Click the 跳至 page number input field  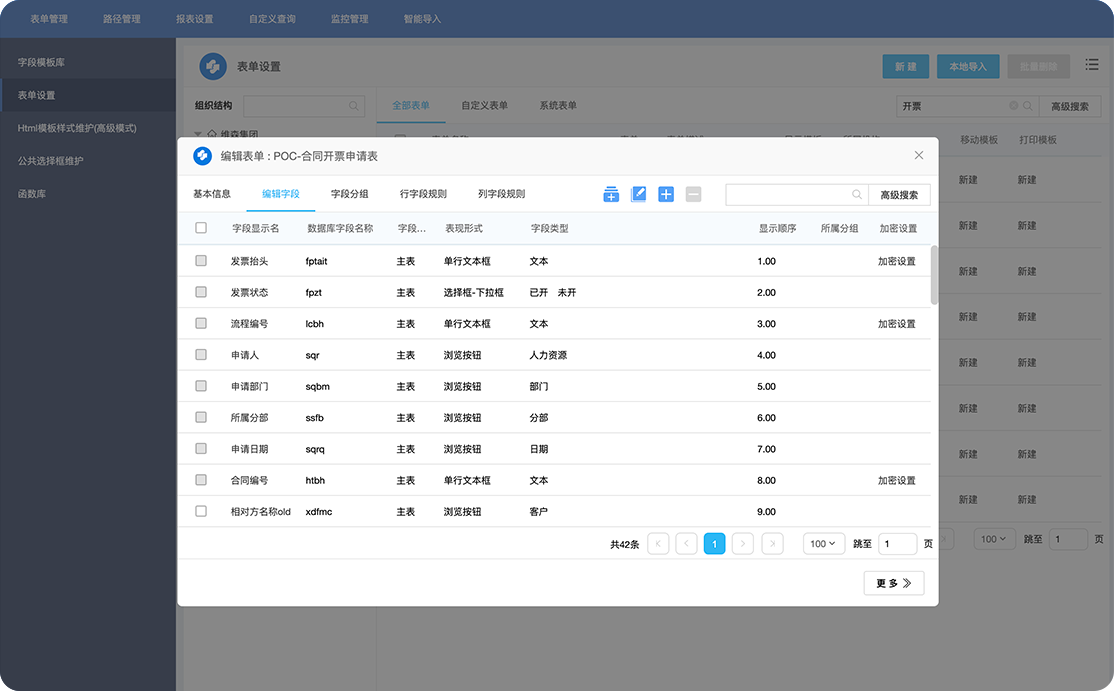(897, 544)
